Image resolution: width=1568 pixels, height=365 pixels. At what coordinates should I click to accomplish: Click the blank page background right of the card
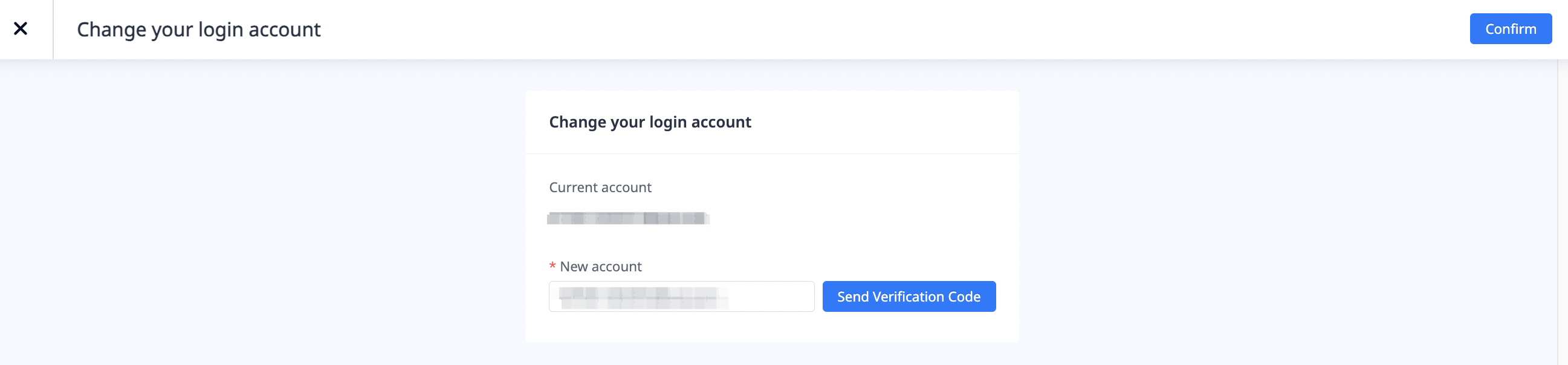click(1278, 213)
